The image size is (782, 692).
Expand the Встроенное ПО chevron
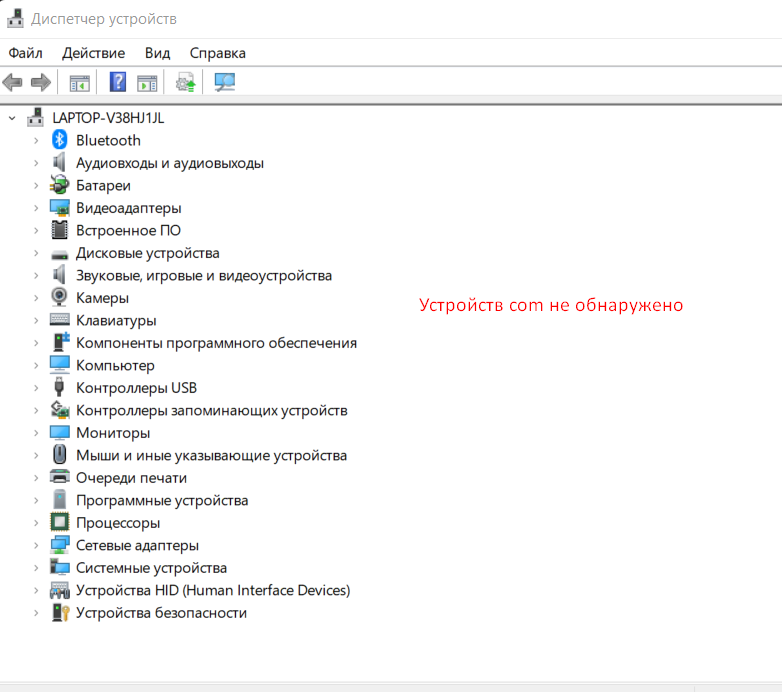[36, 230]
